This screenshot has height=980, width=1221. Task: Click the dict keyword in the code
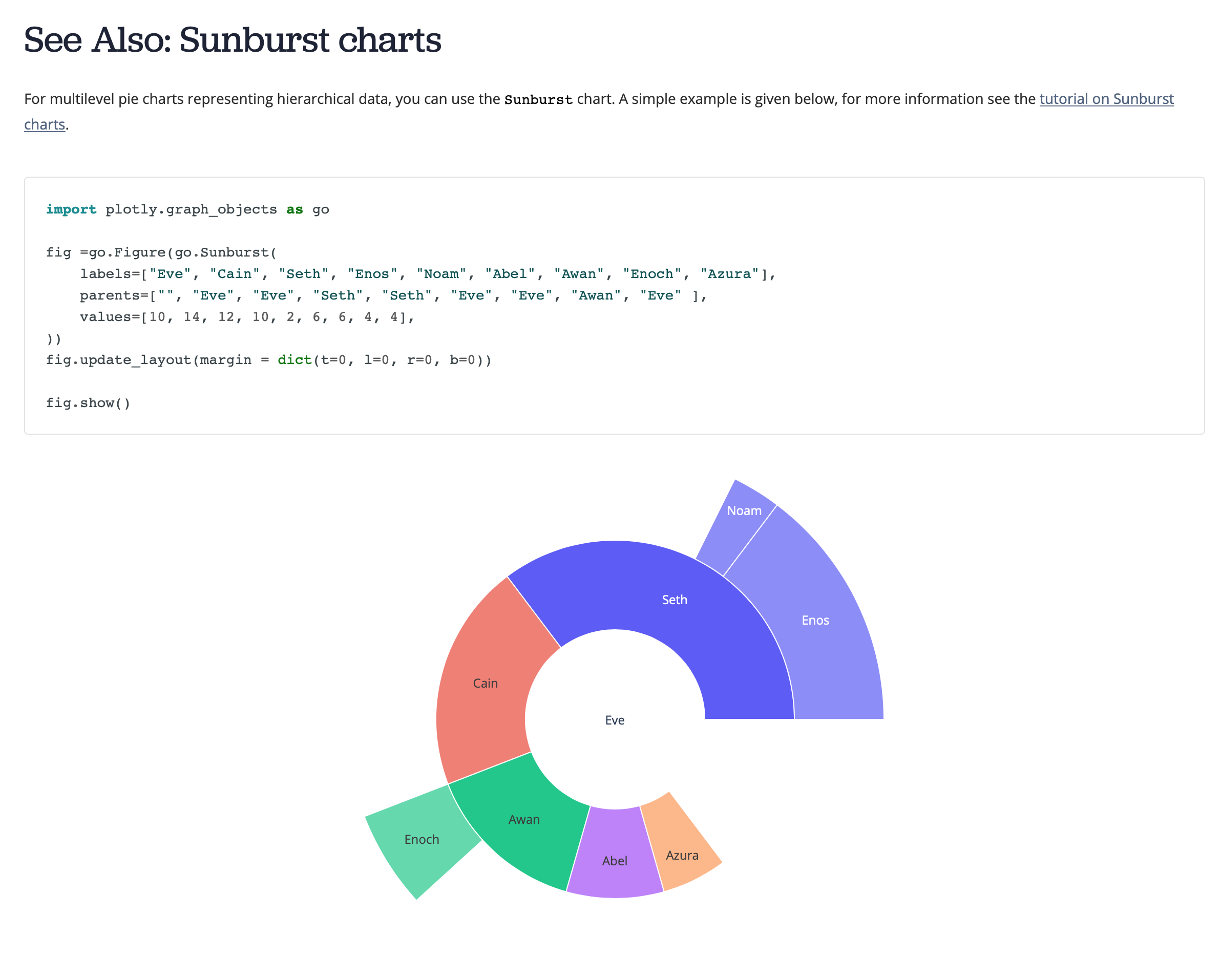(x=294, y=360)
